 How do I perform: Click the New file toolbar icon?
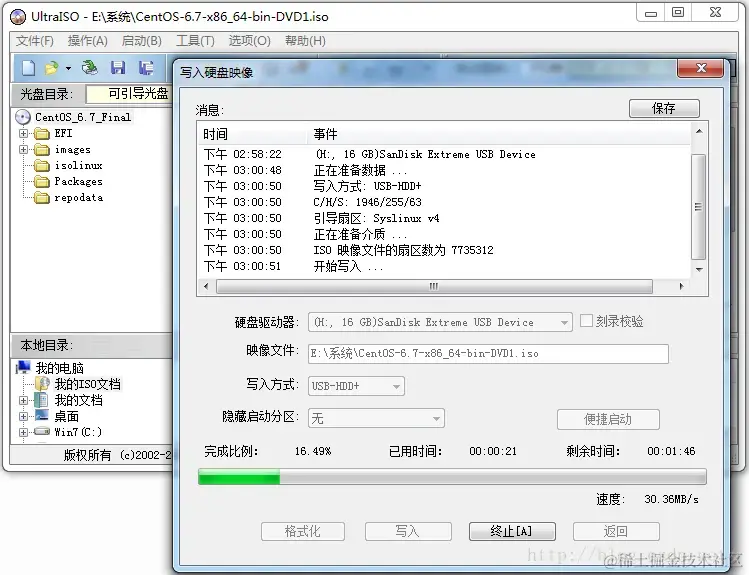point(28,68)
